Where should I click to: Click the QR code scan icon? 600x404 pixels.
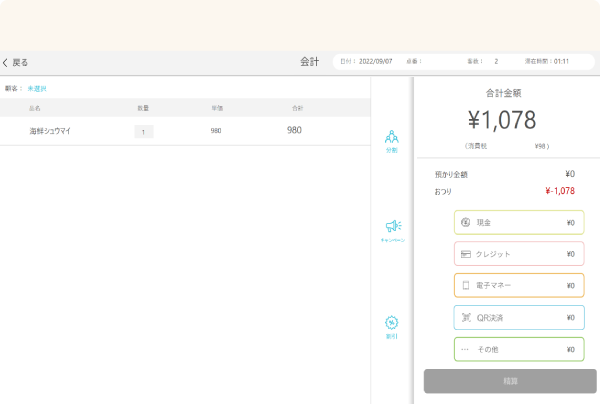coord(466,318)
